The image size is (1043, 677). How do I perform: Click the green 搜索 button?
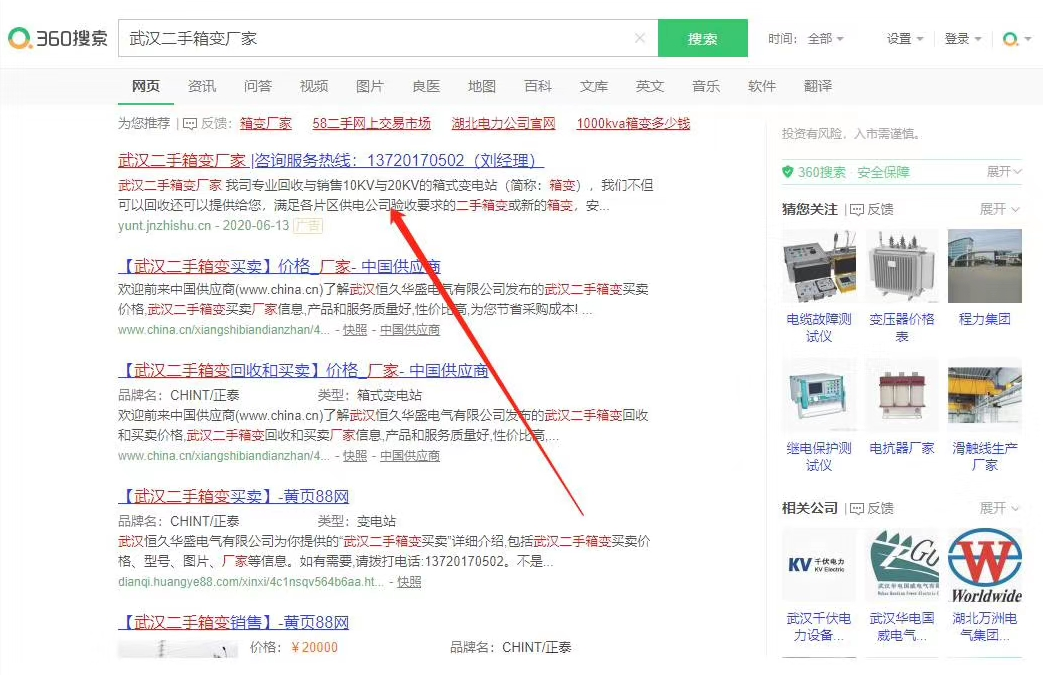(x=702, y=38)
